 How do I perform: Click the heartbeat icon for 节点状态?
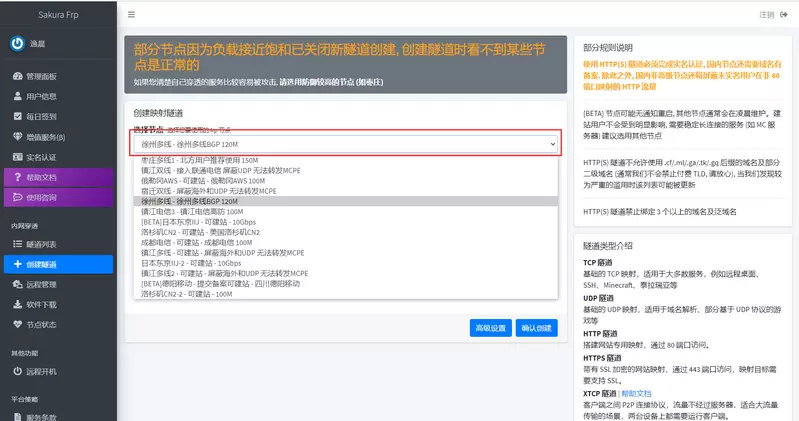coord(18,324)
